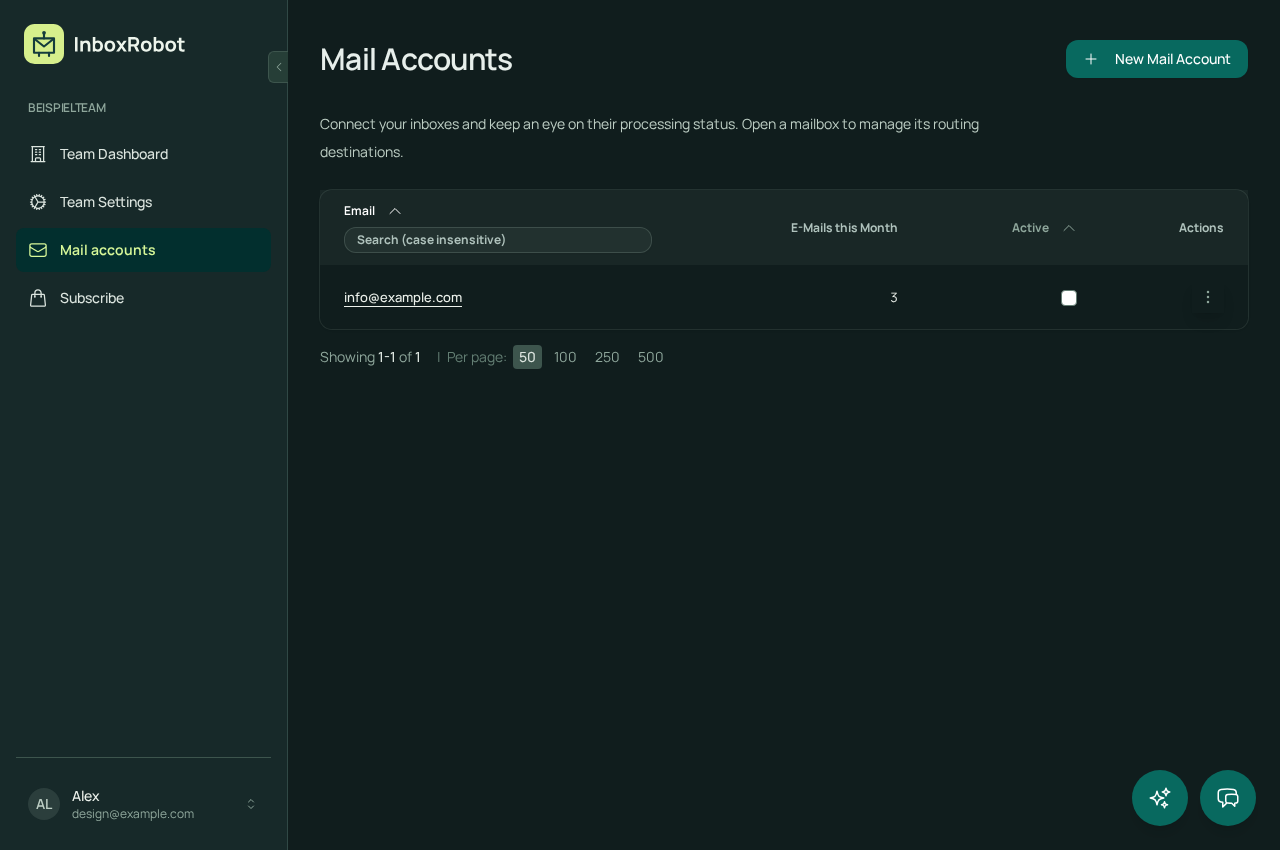The image size is (1280, 850).
Task: Click the E-Mails this Month header
Action: click(x=844, y=228)
